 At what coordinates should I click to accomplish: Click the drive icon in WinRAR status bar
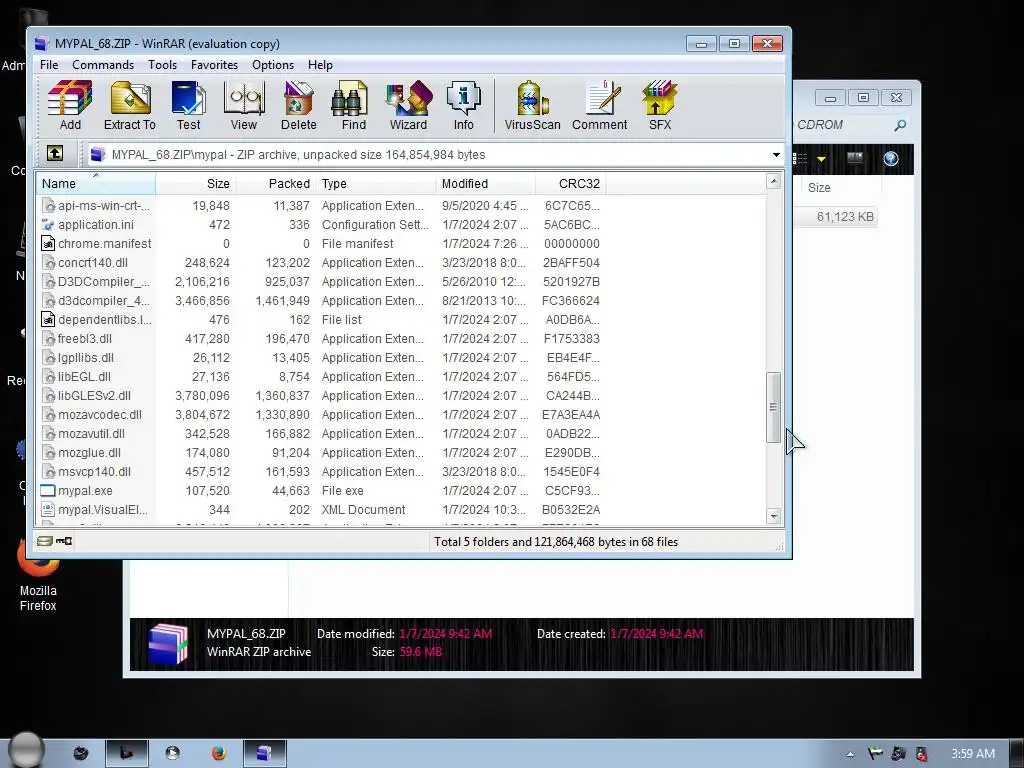point(44,541)
